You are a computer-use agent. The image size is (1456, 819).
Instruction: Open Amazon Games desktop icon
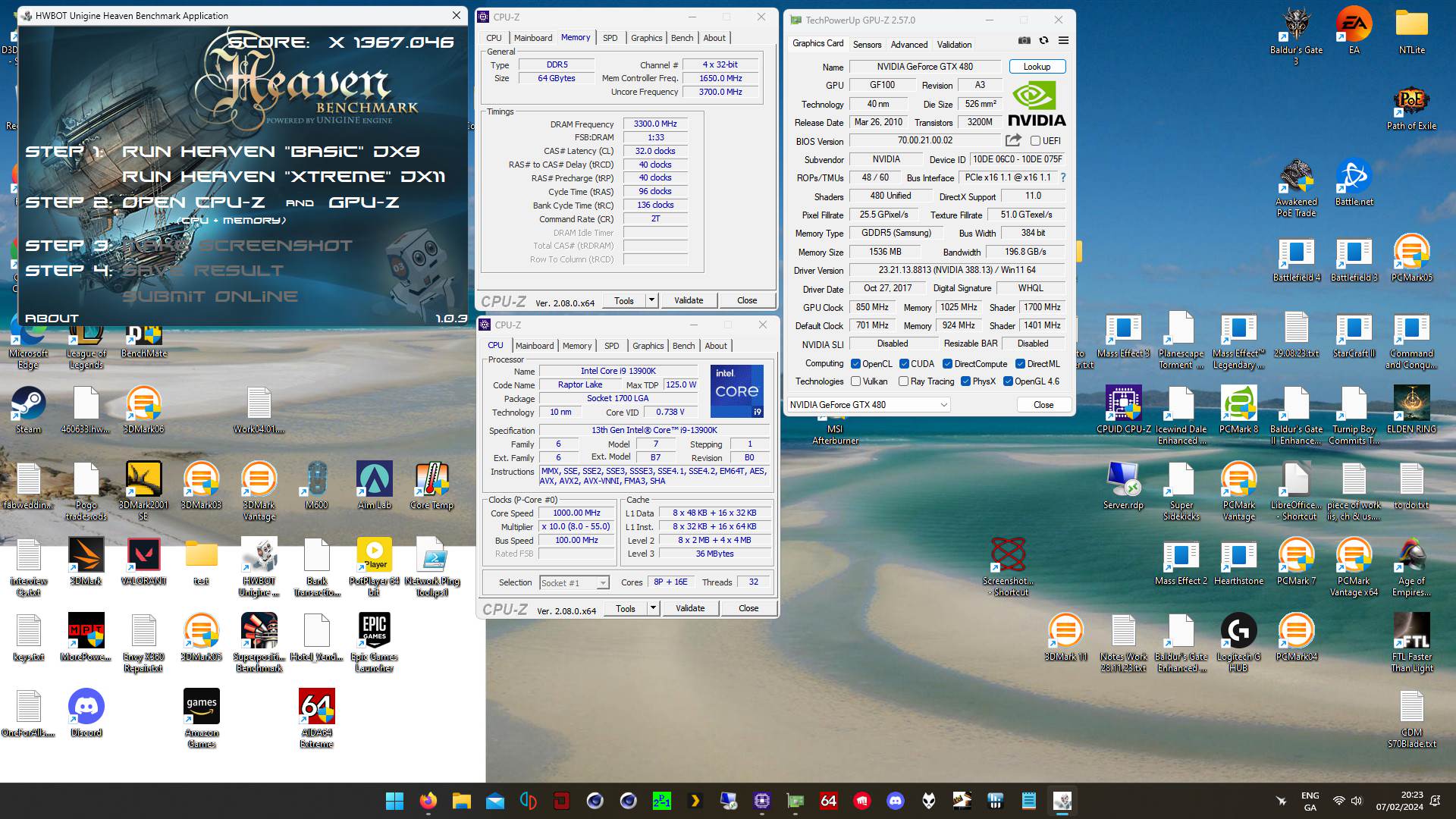point(201,719)
